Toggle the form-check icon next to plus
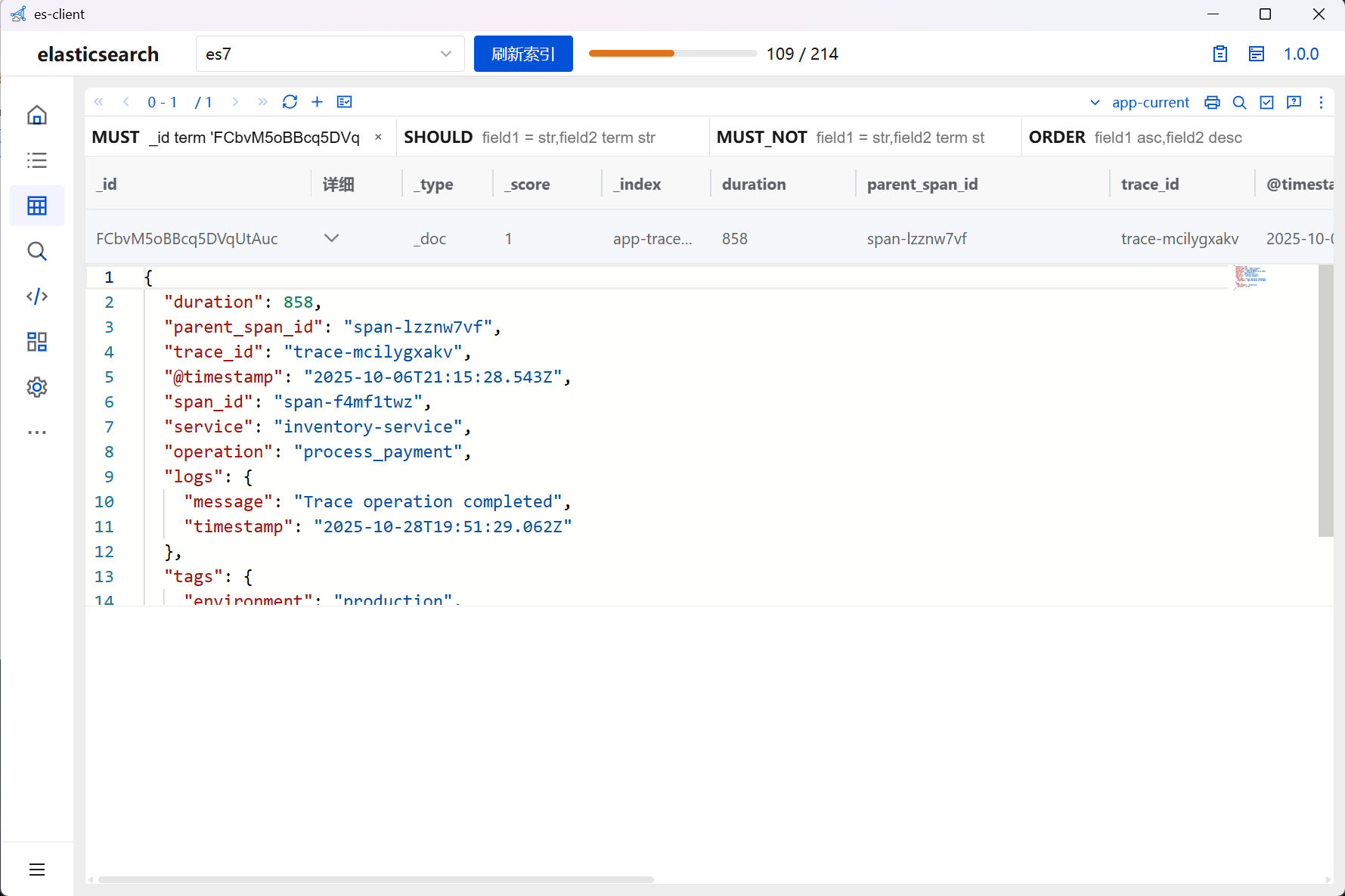Viewport: 1345px width, 896px height. (x=345, y=102)
